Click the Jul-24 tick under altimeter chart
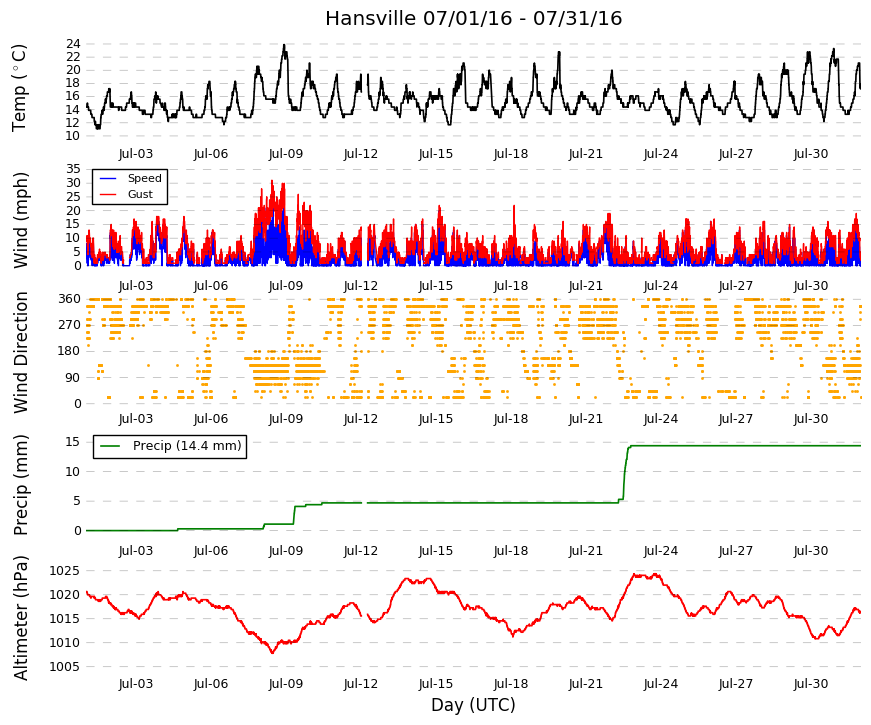871x725 pixels. 660,684
